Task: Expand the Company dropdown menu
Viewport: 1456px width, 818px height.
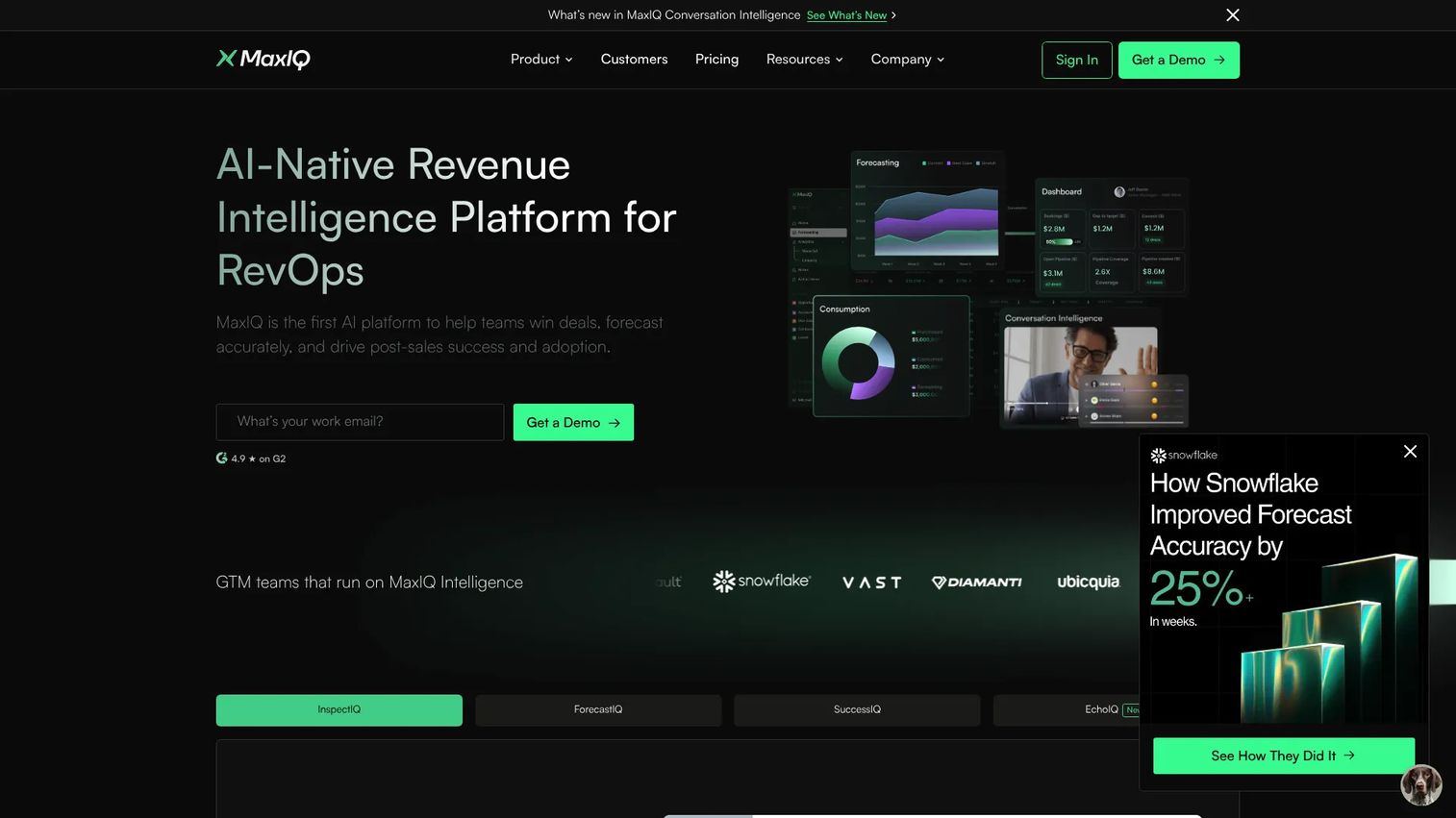Action: coord(907,59)
